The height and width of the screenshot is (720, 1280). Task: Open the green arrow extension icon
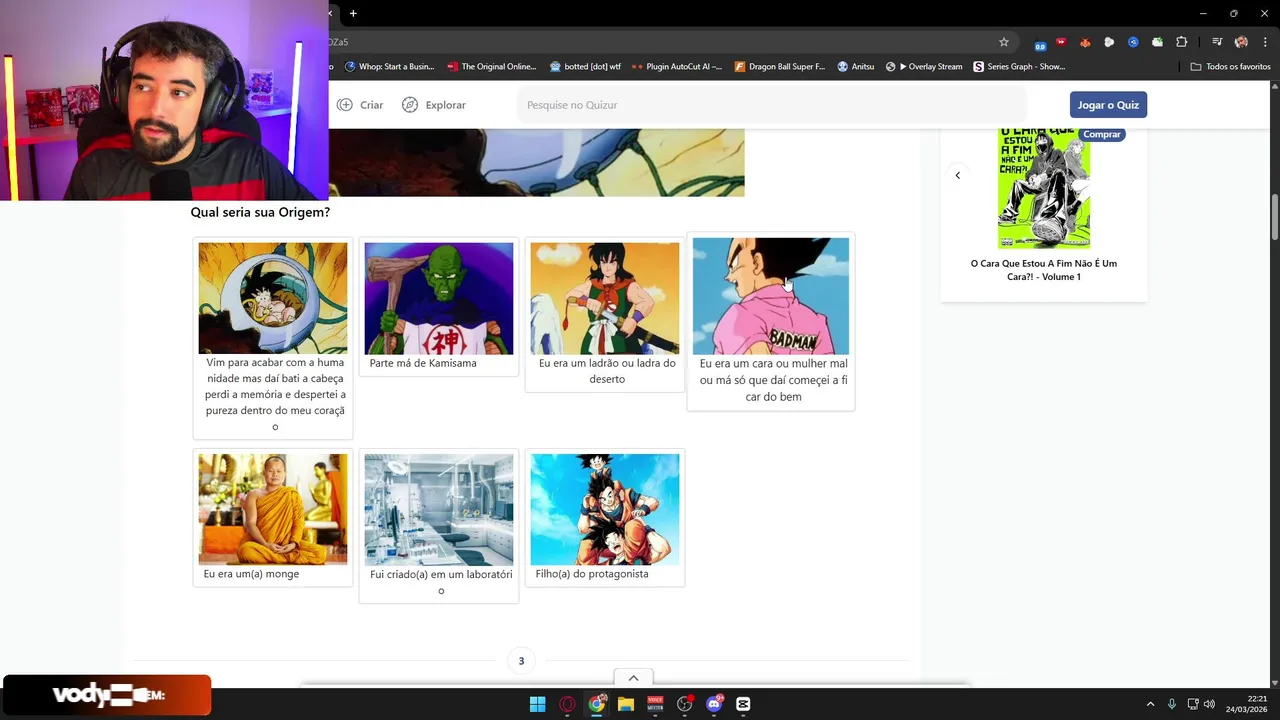click(1157, 42)
